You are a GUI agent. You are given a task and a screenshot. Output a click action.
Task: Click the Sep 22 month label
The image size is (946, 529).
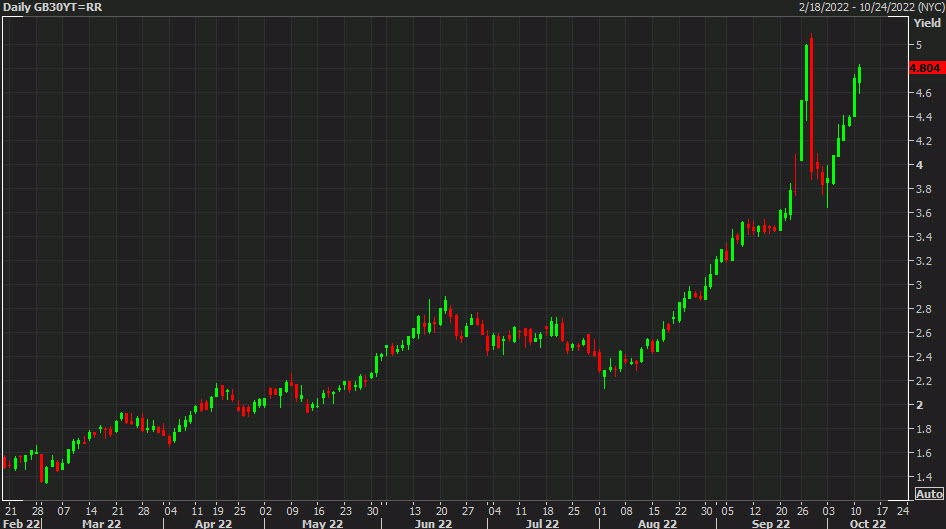(x=770, y=523)
